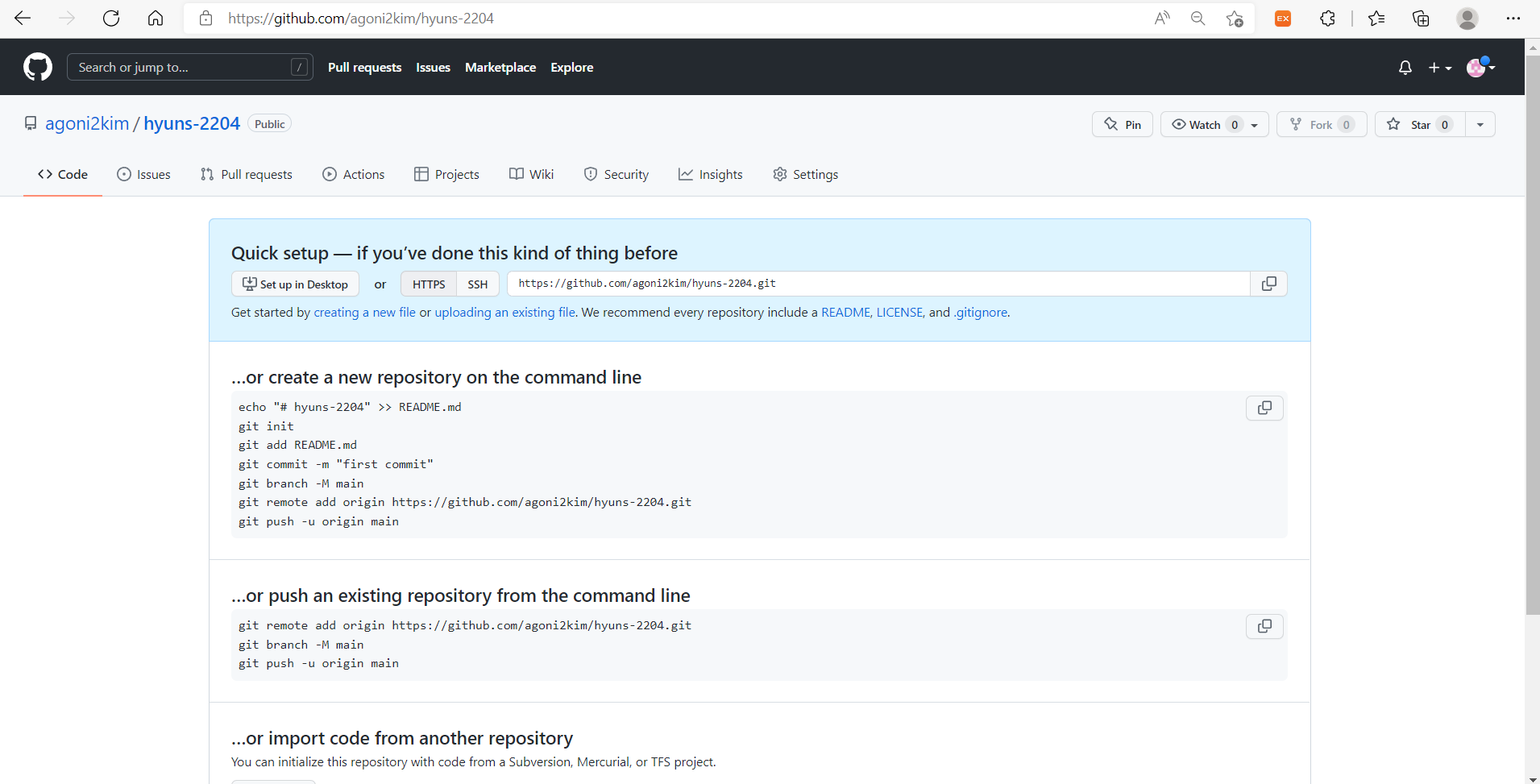
Task: Follow the uploading an existing file link
Action: click(505, 313)
